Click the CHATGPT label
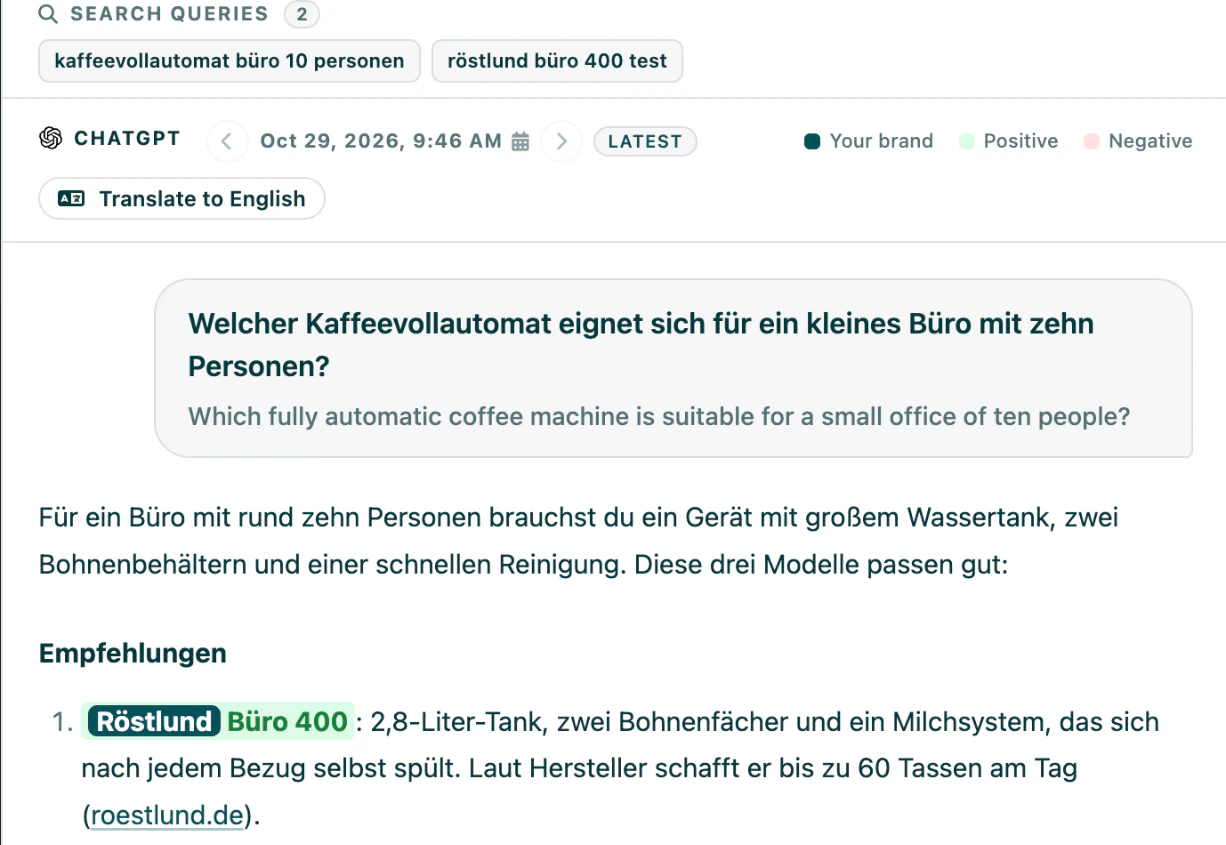This screenshot has width=1226, height=845. 127,139
